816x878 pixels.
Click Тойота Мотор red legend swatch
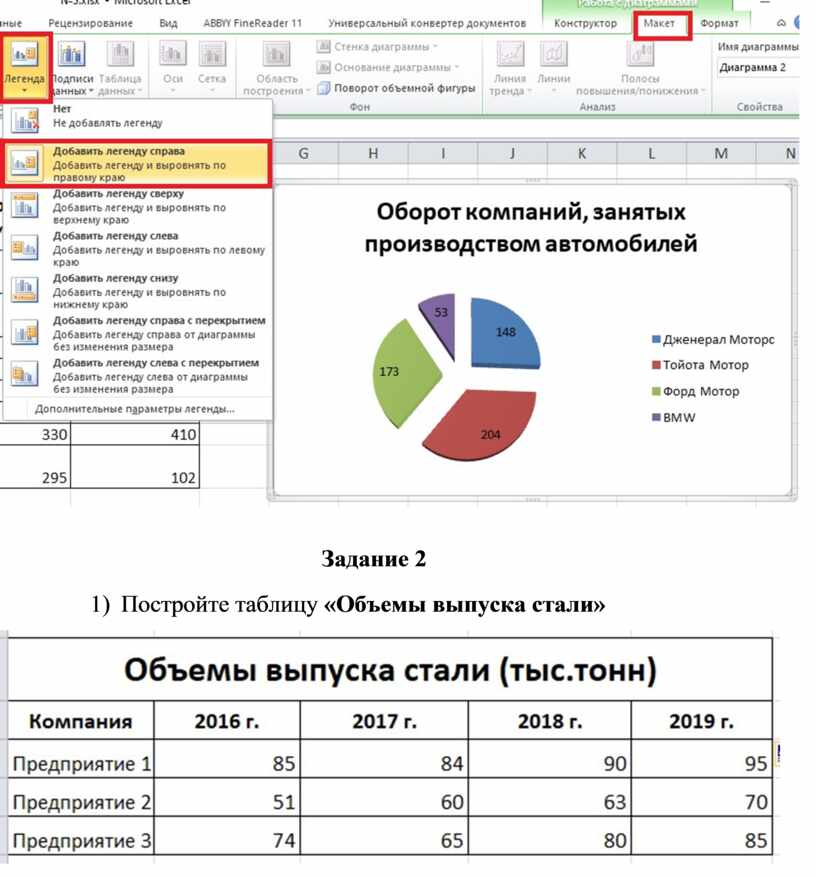[656, 365]
